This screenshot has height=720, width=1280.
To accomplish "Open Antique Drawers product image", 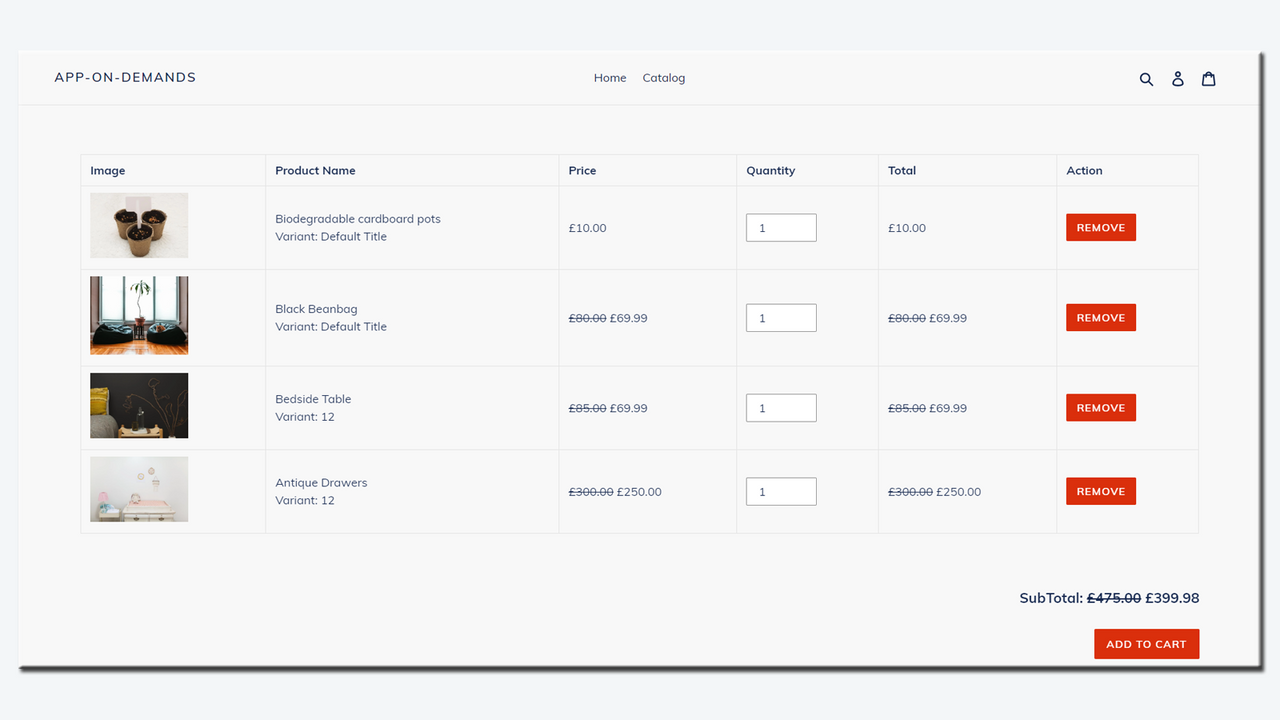I will 139,489.
